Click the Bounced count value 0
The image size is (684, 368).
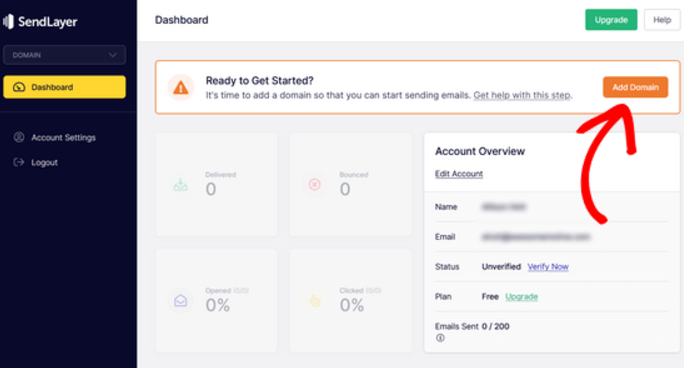point(345,189)
